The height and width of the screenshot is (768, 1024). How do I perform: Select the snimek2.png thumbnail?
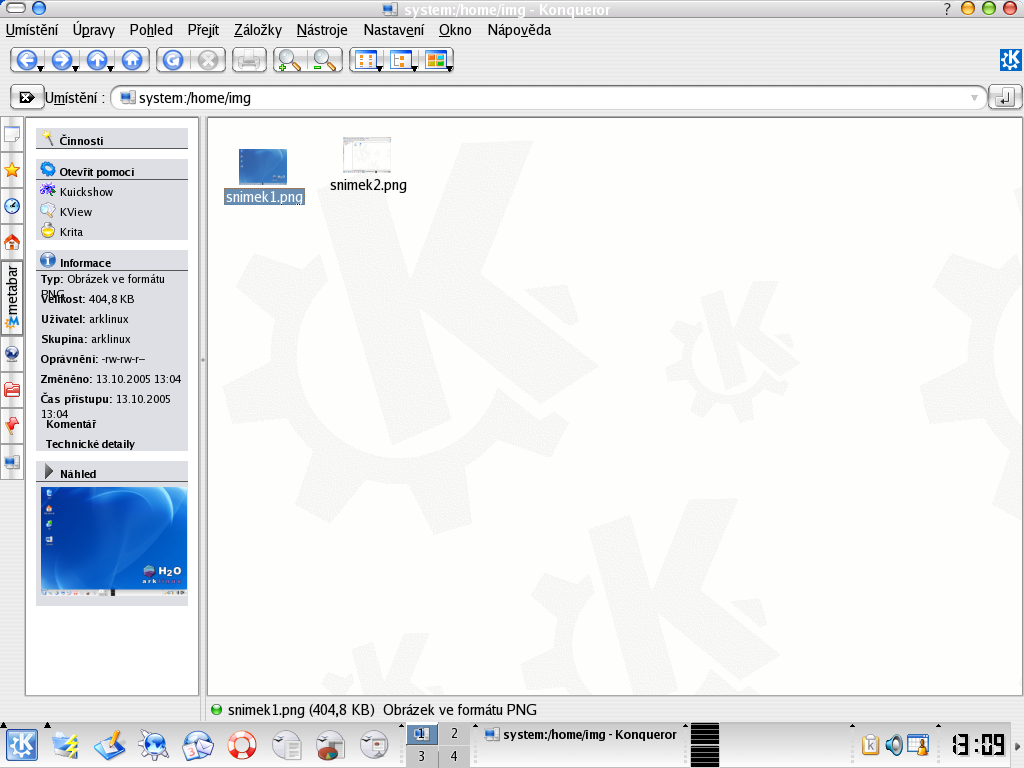click(367, 156)
